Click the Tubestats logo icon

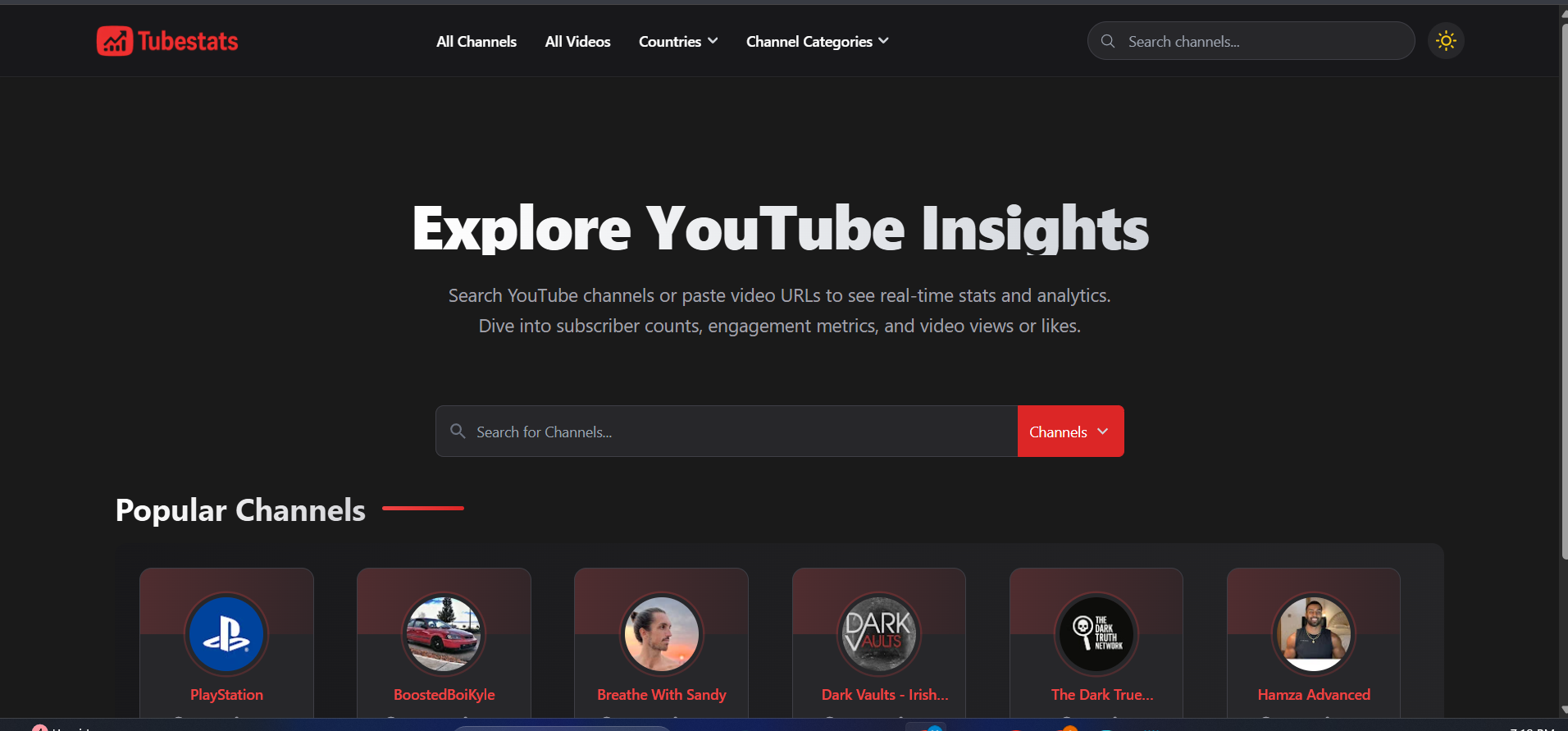pyautogui.click(x=114, y=41)
